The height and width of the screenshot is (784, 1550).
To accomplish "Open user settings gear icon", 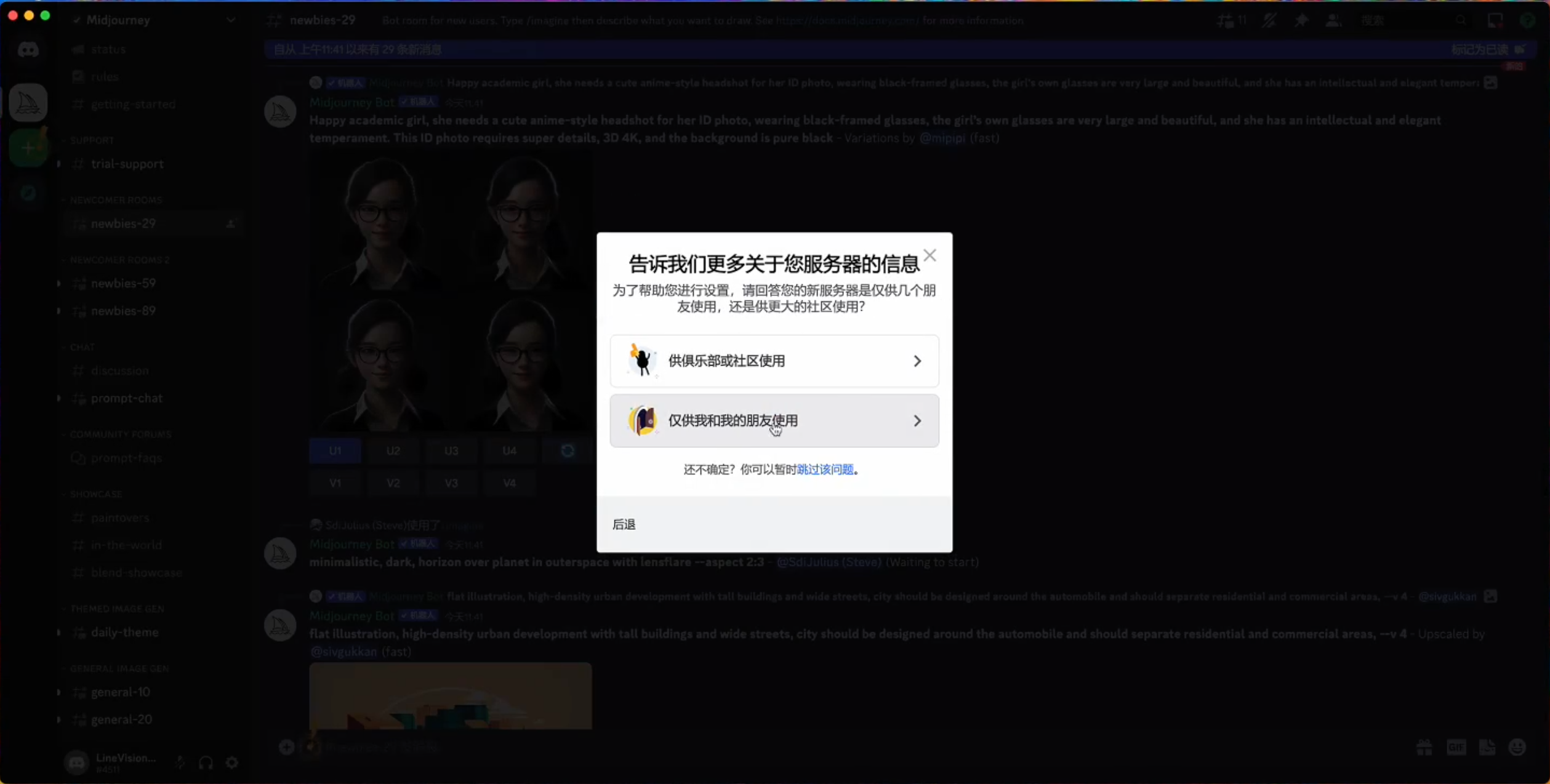I will (x=232, y=763).
